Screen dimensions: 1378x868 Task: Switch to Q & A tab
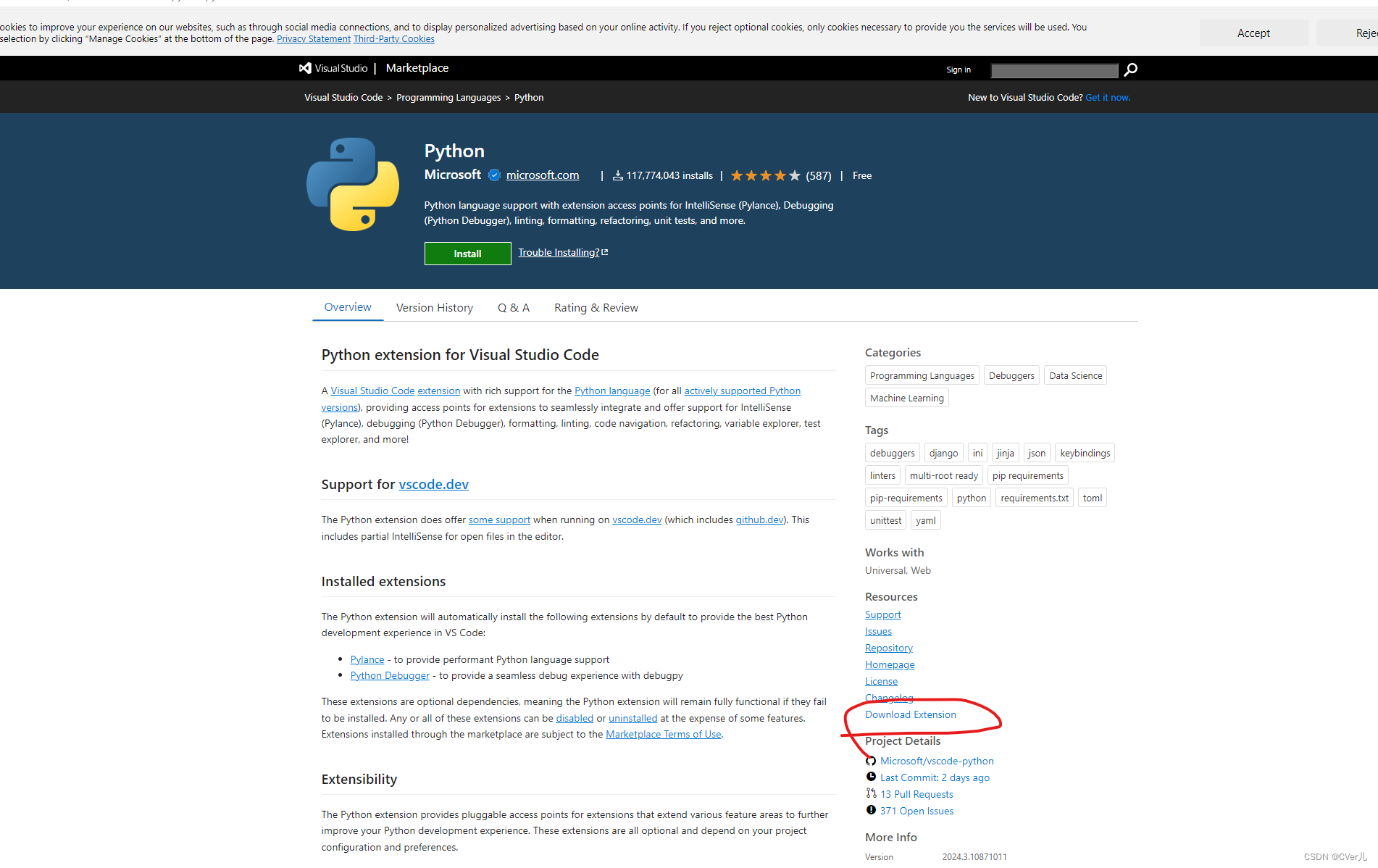coord(514,308)
